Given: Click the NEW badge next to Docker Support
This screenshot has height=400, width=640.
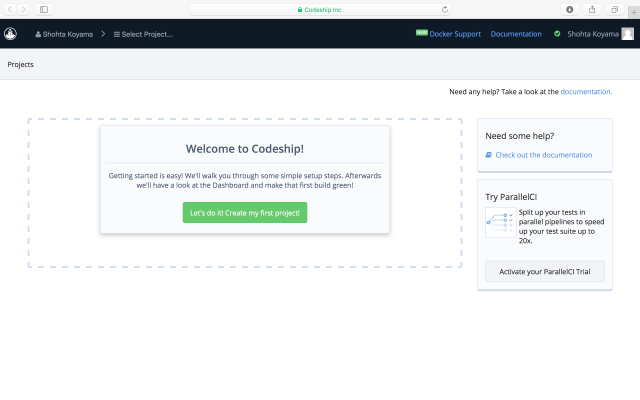Looking at the screenshot, I should point(422,33).
